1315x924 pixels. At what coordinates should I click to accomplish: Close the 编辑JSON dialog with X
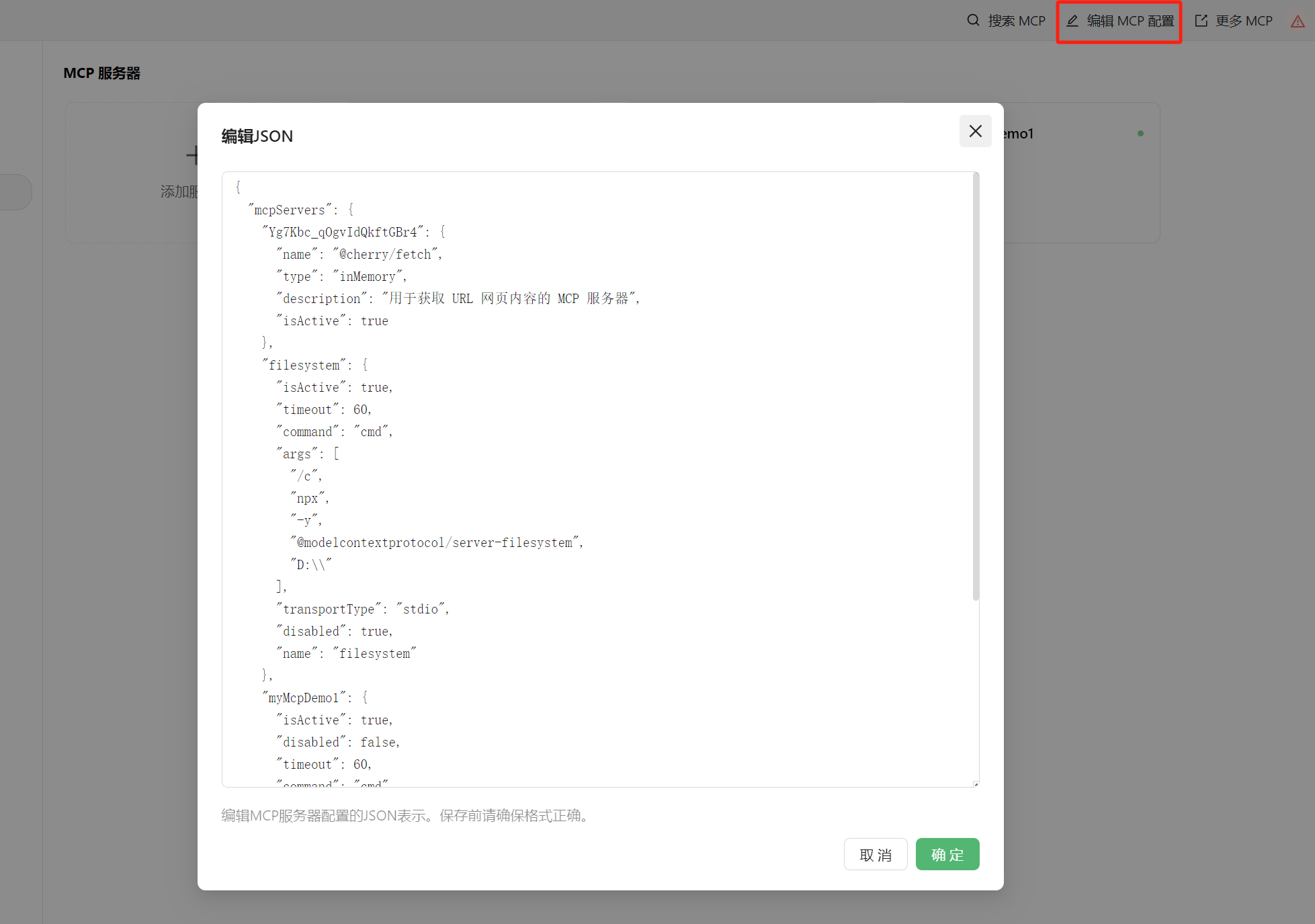click(x=975, y=131)
